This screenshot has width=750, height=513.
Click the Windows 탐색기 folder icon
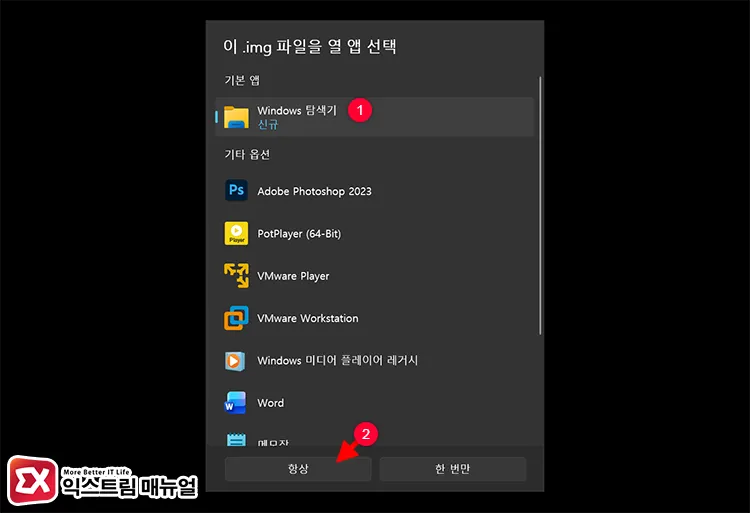coord(236,117)
